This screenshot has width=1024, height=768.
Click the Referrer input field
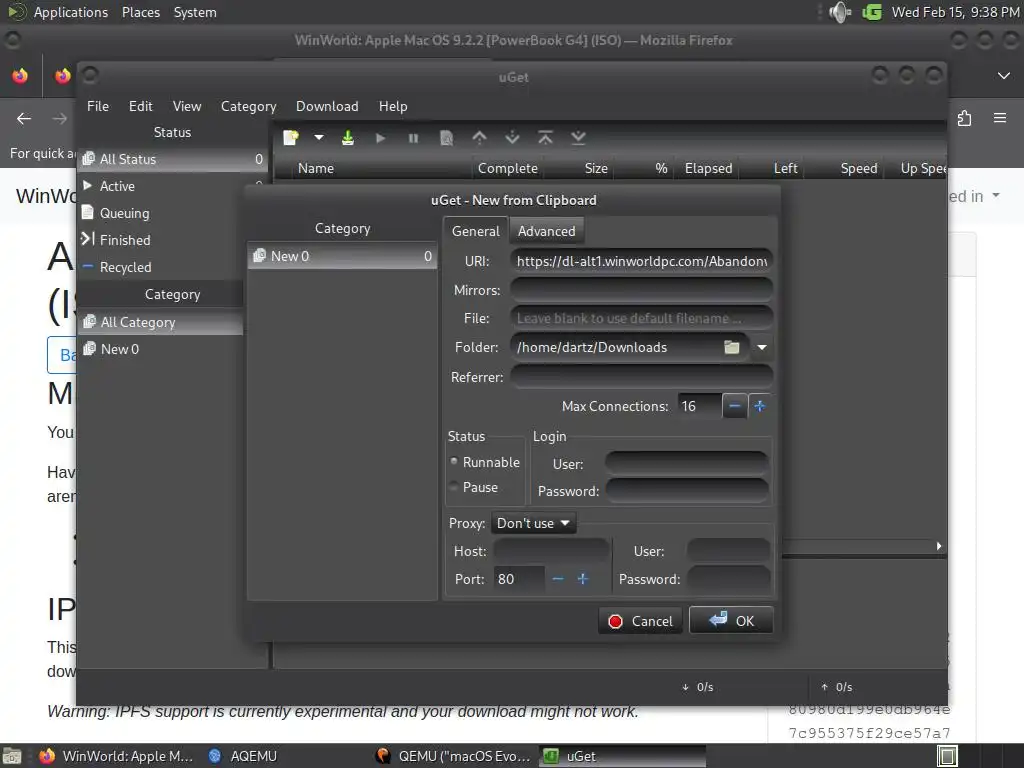click(x=641, y=377)
